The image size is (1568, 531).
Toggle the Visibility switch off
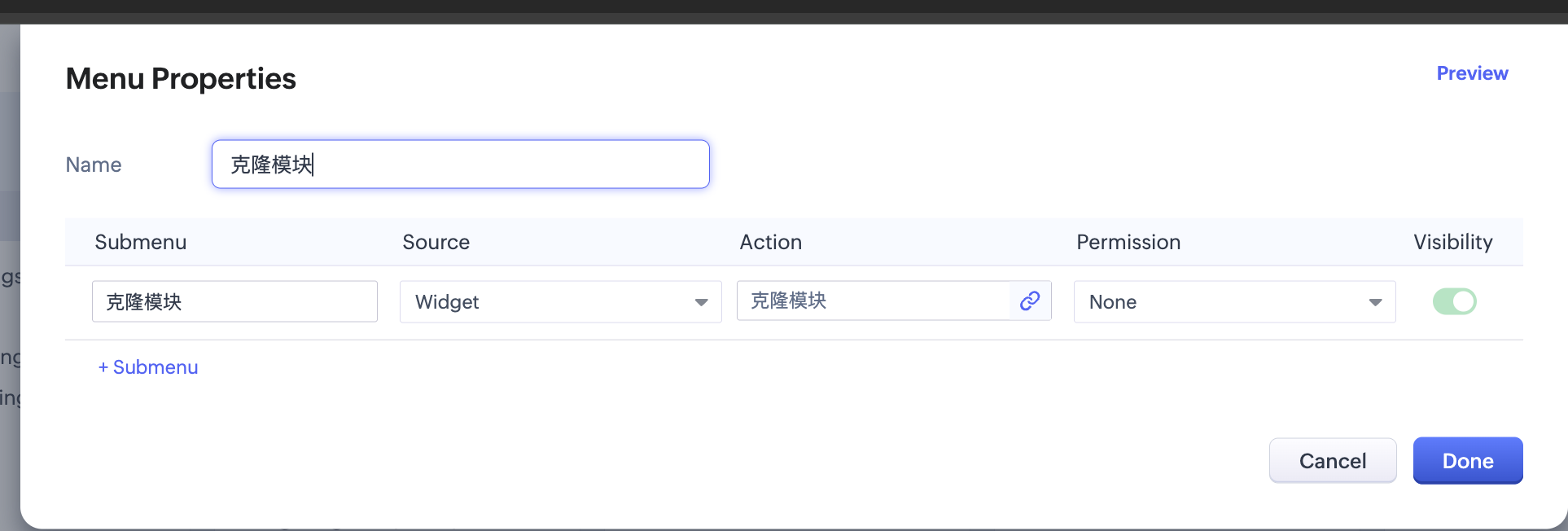[x=1454, y=301]
